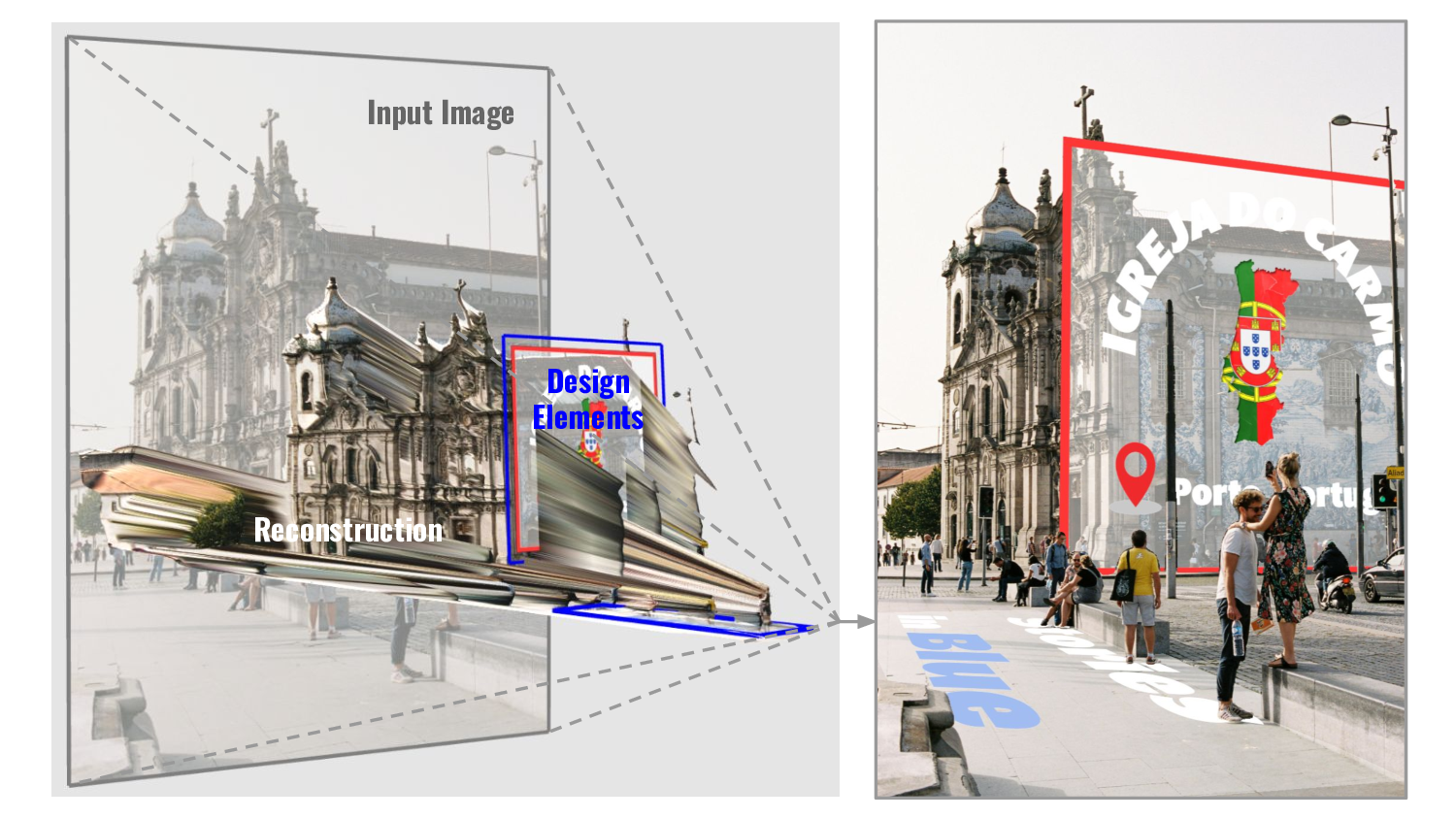Click the white "Porto" text beside the pin
This screenshot has width=1456, height=819.
click(1204, 493)
